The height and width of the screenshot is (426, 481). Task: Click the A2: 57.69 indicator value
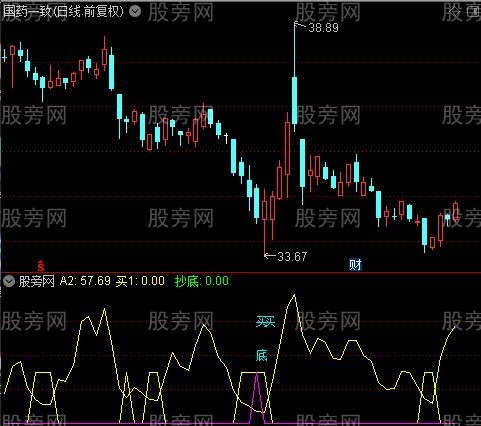coord(85,281)
